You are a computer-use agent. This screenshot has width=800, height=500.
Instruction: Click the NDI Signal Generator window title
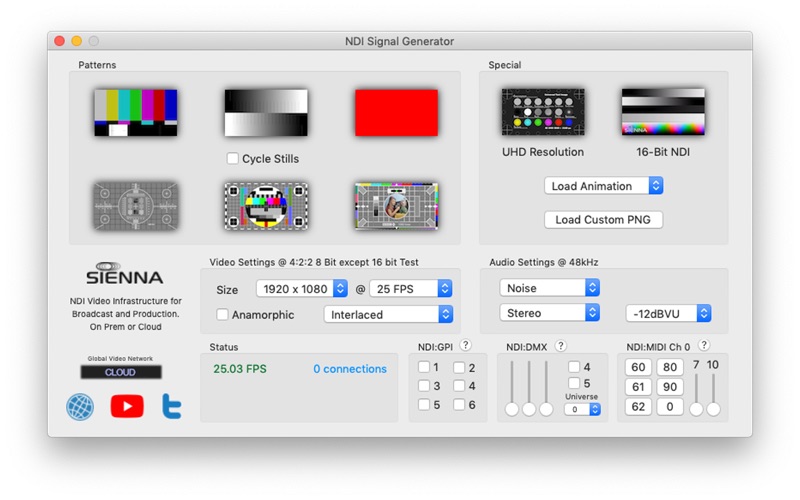399,41
